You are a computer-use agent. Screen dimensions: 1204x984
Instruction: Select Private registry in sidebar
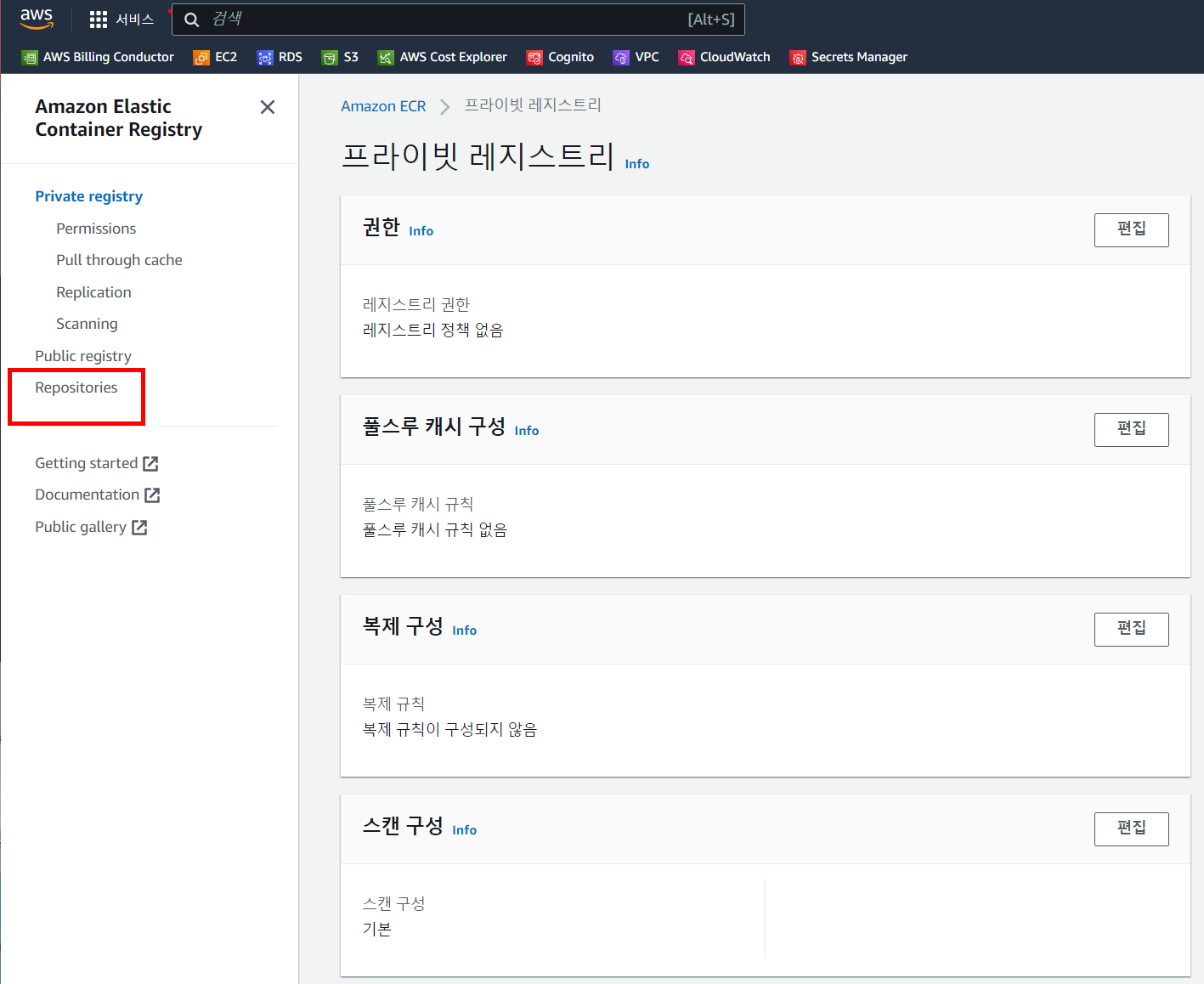[x=89, y=196]
